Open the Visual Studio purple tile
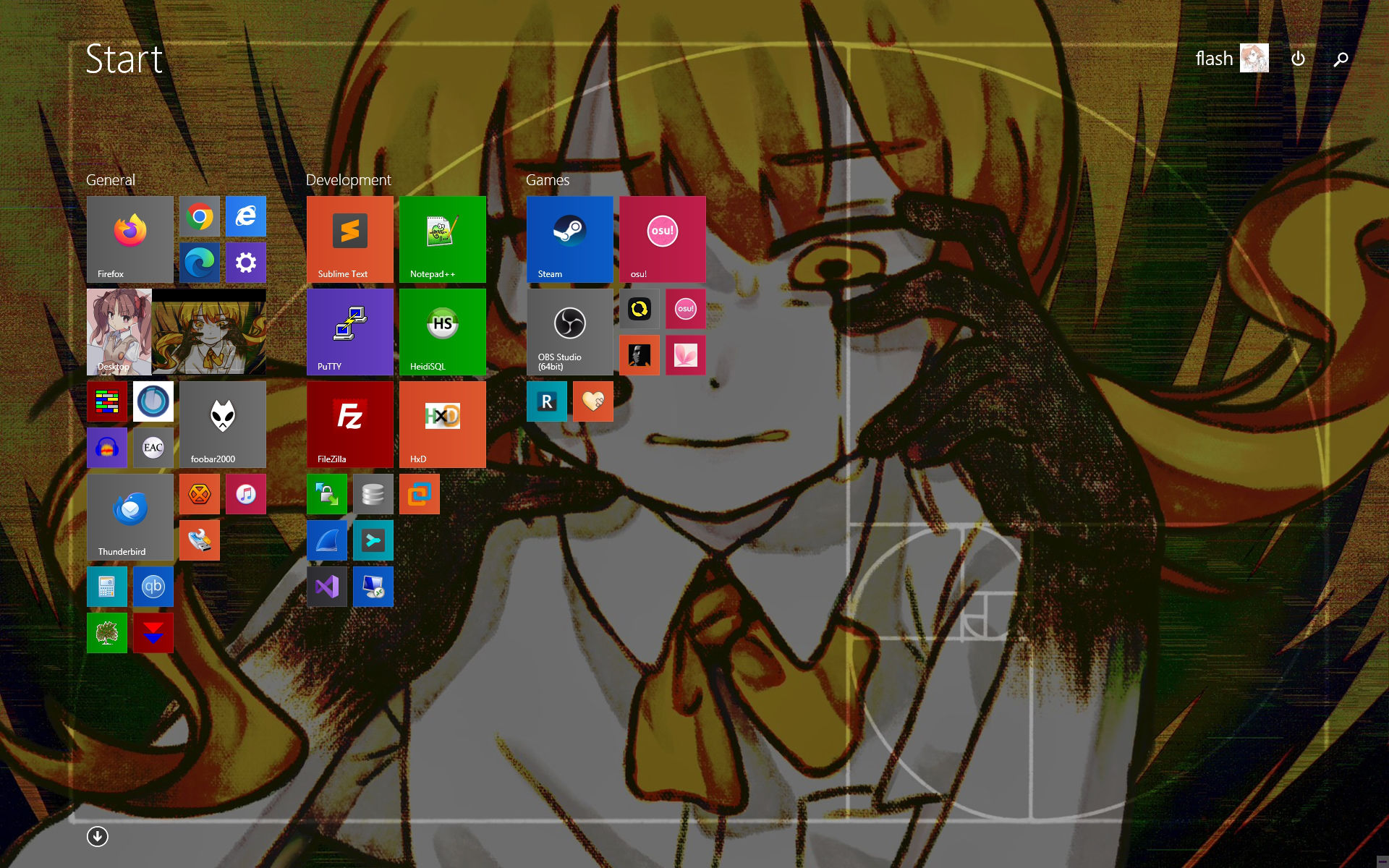This screenshot has width=1389, height=868. pyautogui.click(x=327, y=587)
